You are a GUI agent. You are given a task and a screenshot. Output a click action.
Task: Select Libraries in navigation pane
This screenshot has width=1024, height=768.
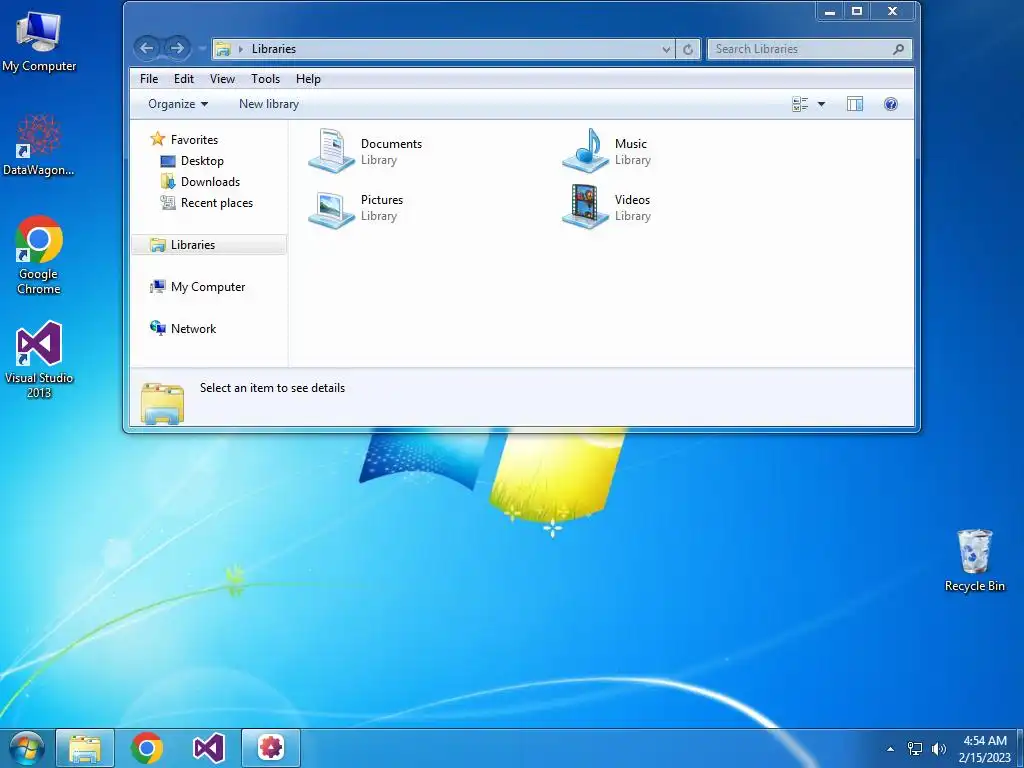(209, 245)
